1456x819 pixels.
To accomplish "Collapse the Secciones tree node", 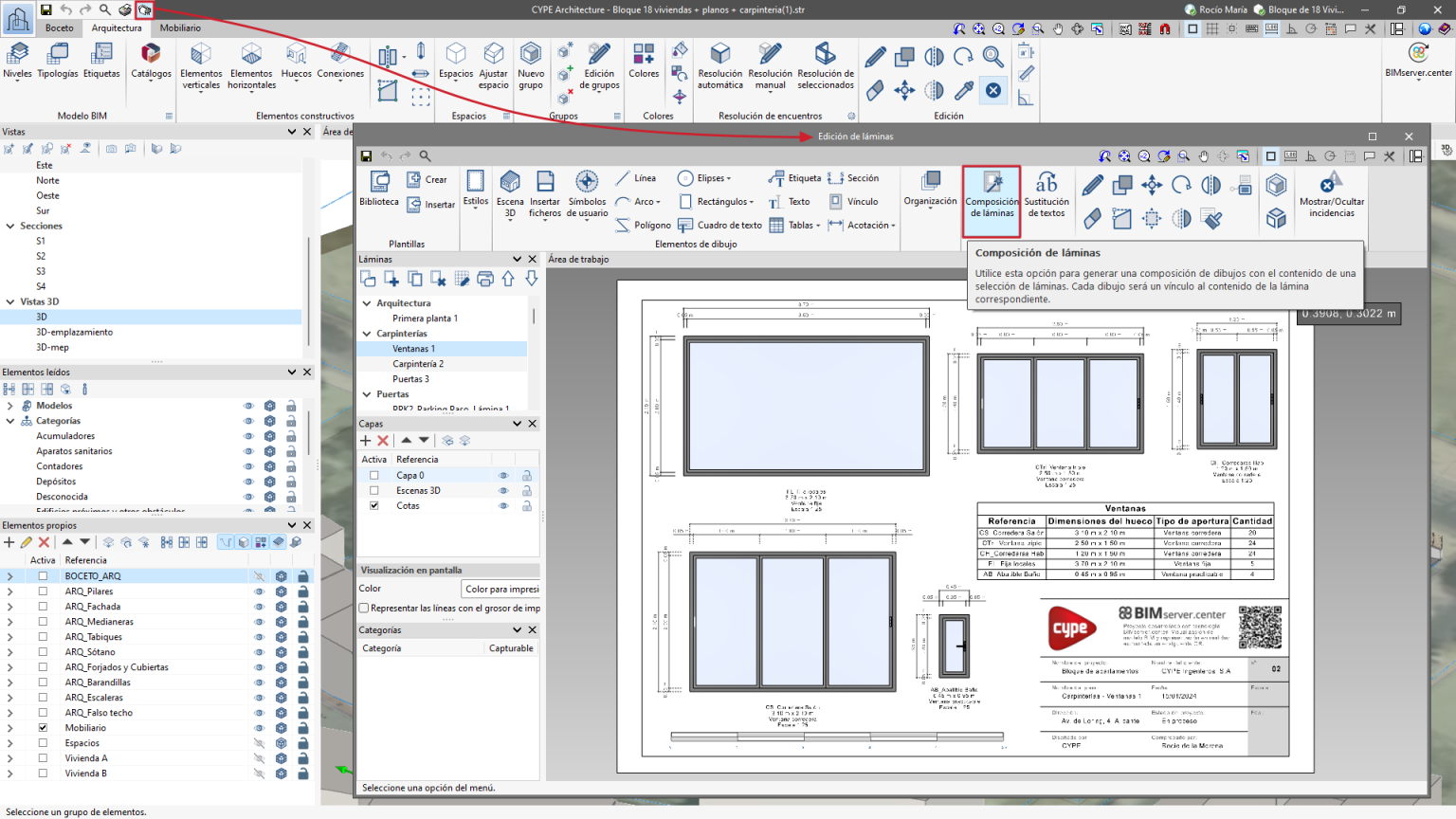I will [10, 227].
